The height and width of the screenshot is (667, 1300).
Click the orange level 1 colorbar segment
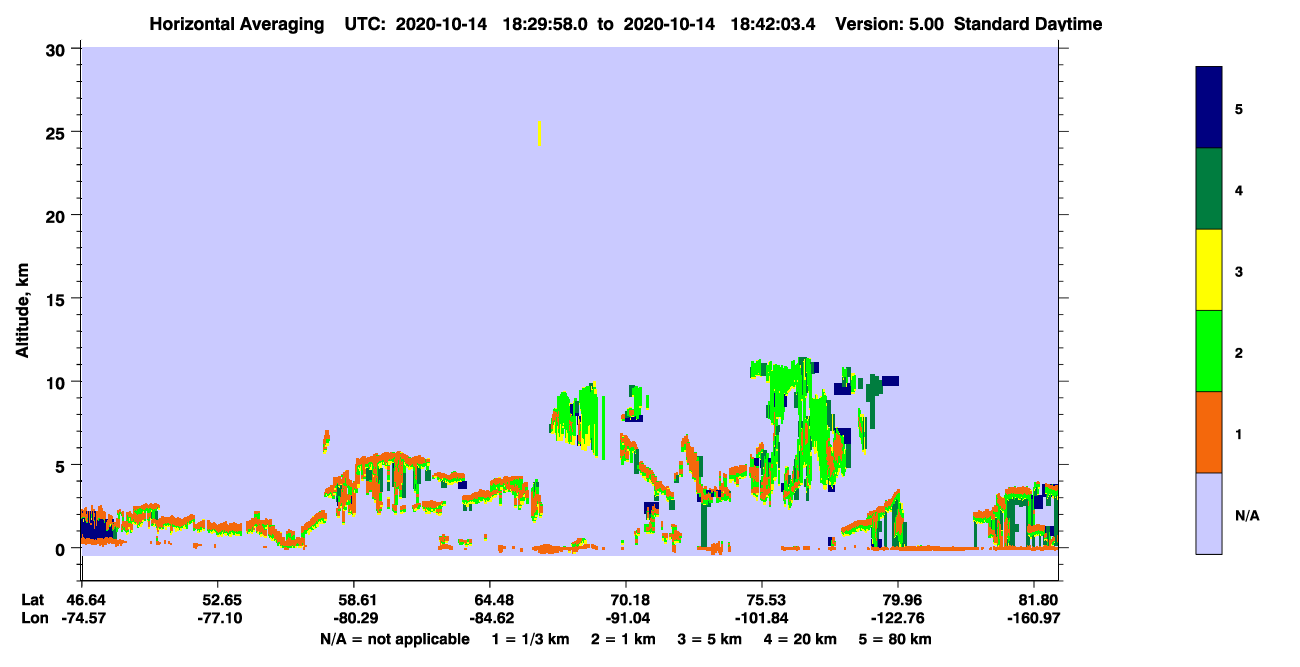pos(1209,432)
